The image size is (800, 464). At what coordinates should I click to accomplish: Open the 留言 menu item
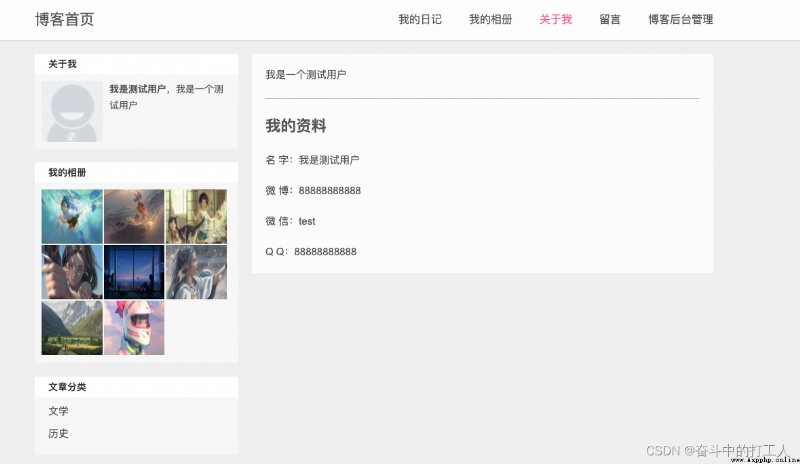(610, 19)
